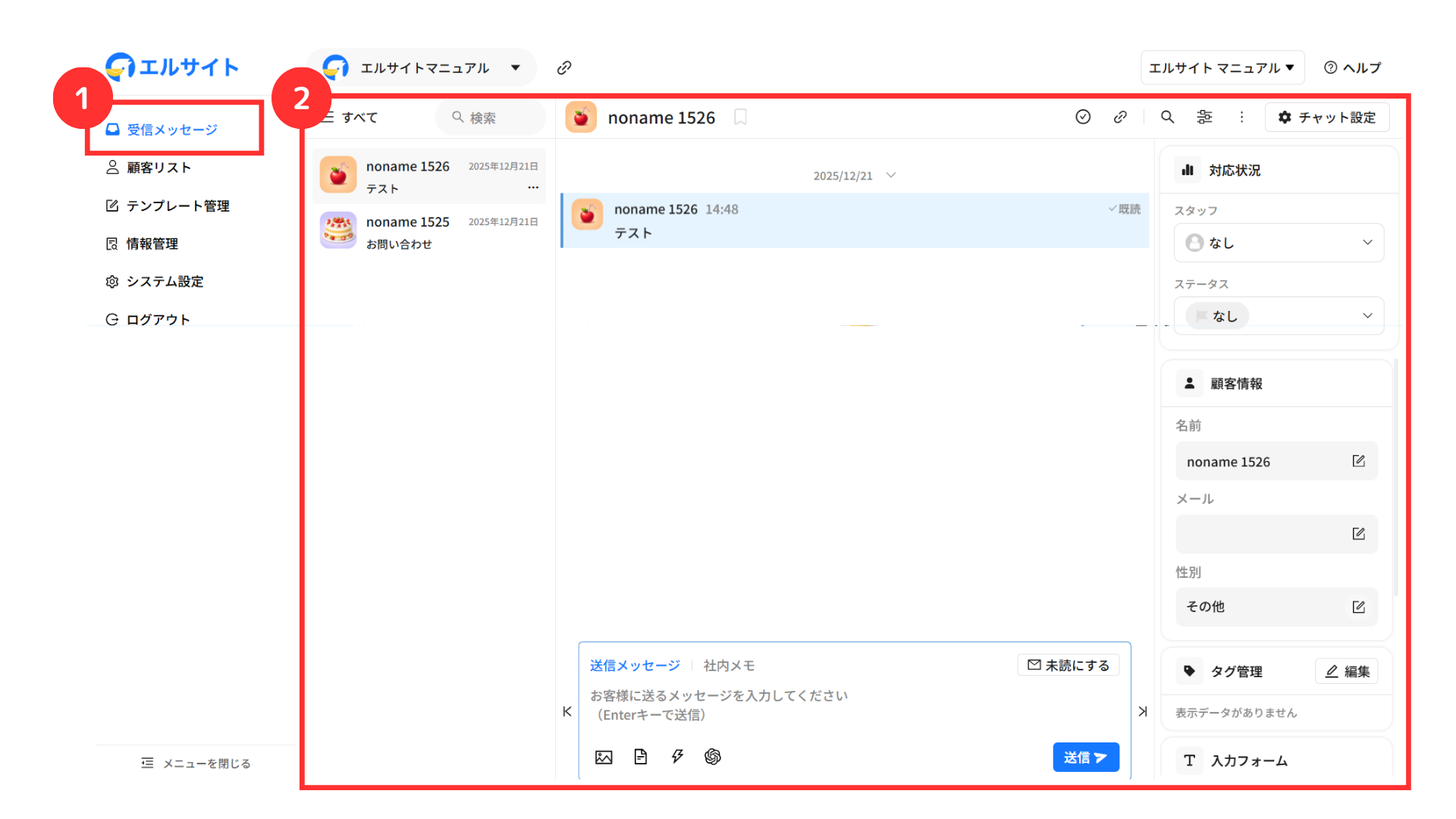Toggle the bookmark flag beside noname 1526
Viewport: 1456px width, 819px height.
[741, 118]
